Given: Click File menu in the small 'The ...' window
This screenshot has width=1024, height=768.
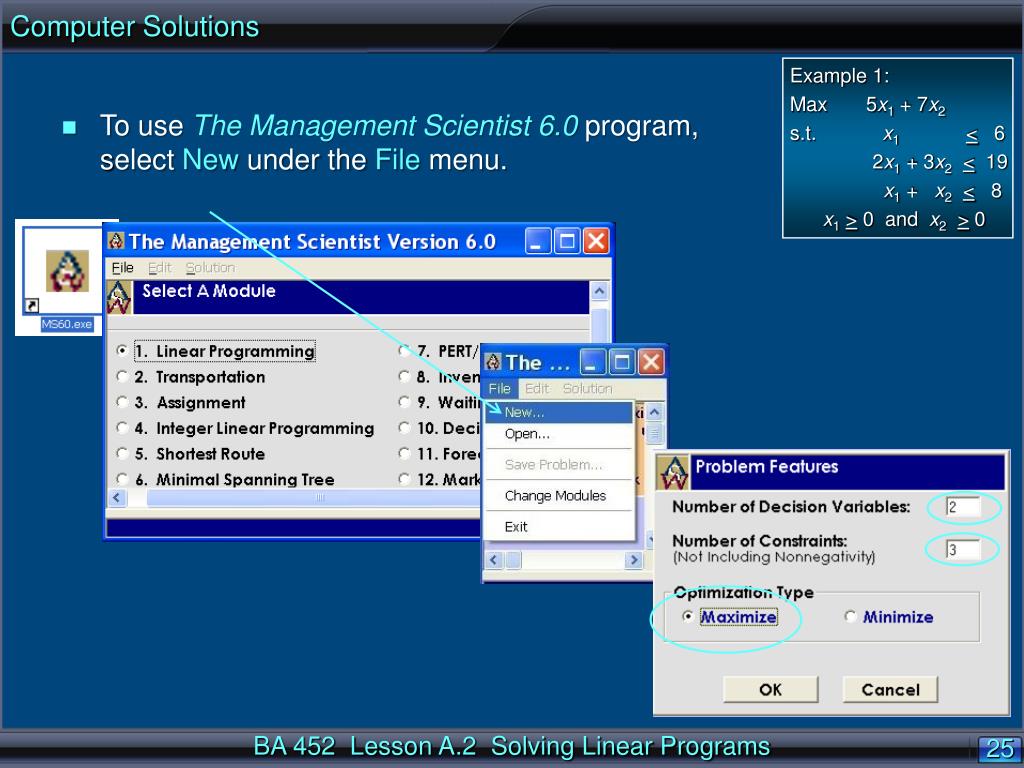Looking at the screenshot, I should (x=500, y=389).
